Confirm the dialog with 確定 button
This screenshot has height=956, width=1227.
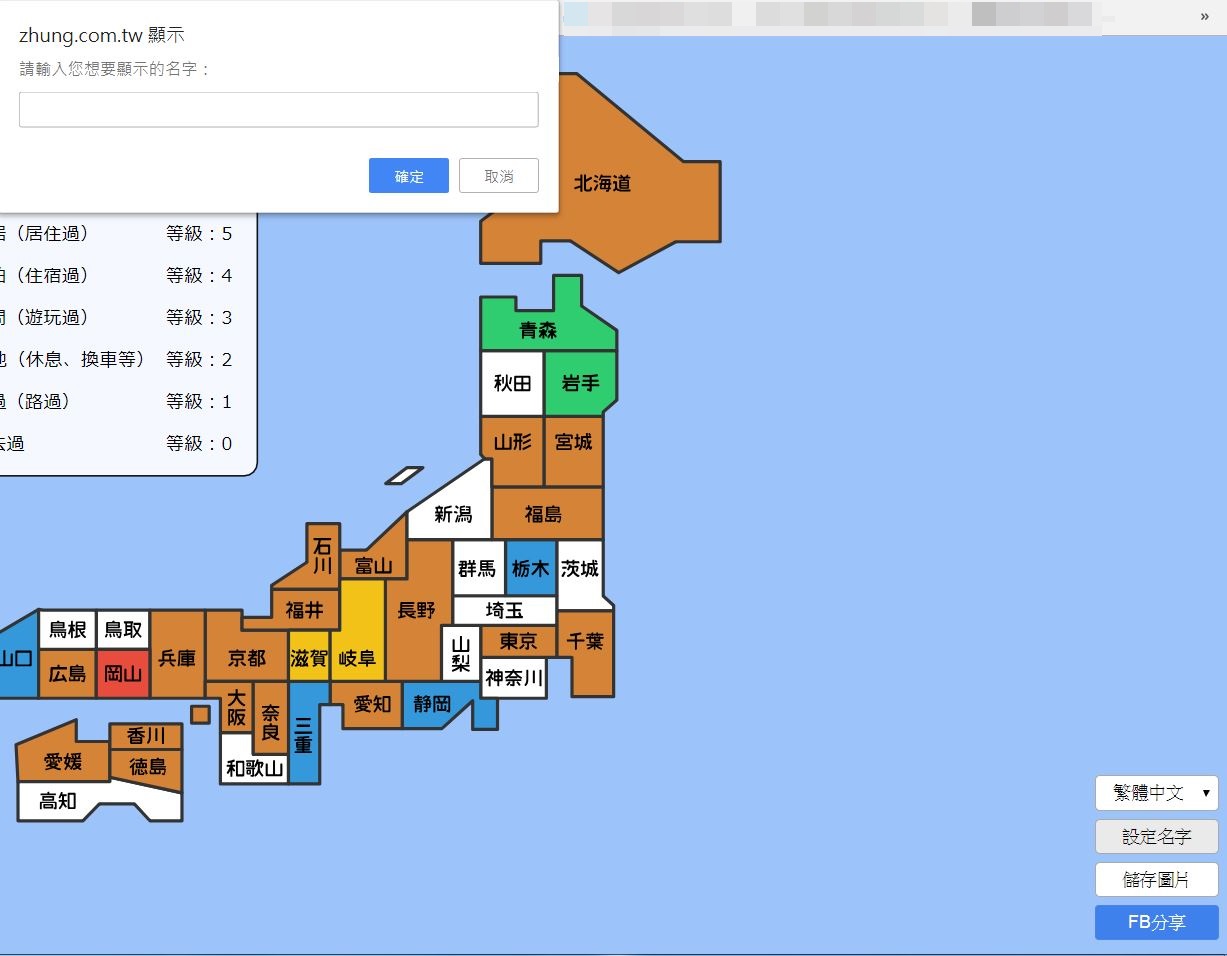coord(409,176)
